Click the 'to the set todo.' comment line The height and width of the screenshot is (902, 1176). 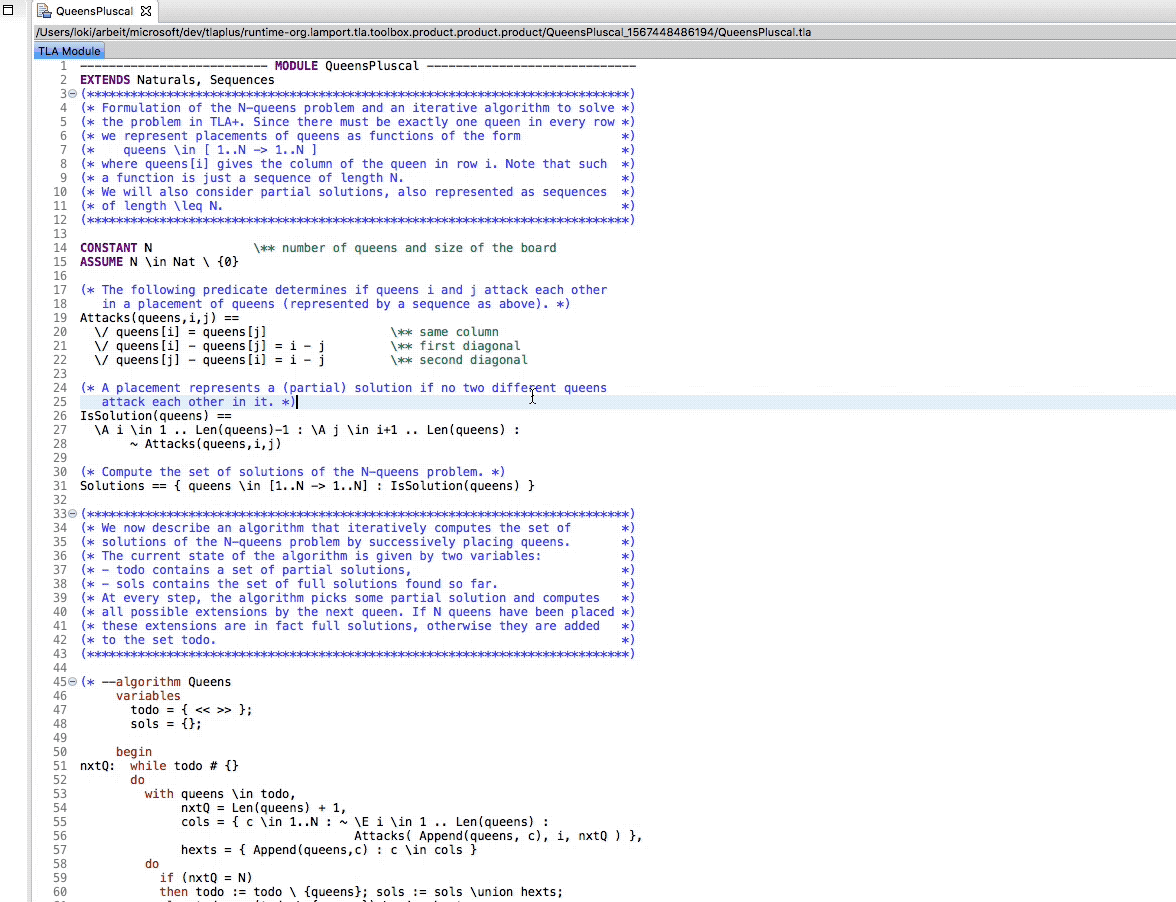tap(358, 640)
